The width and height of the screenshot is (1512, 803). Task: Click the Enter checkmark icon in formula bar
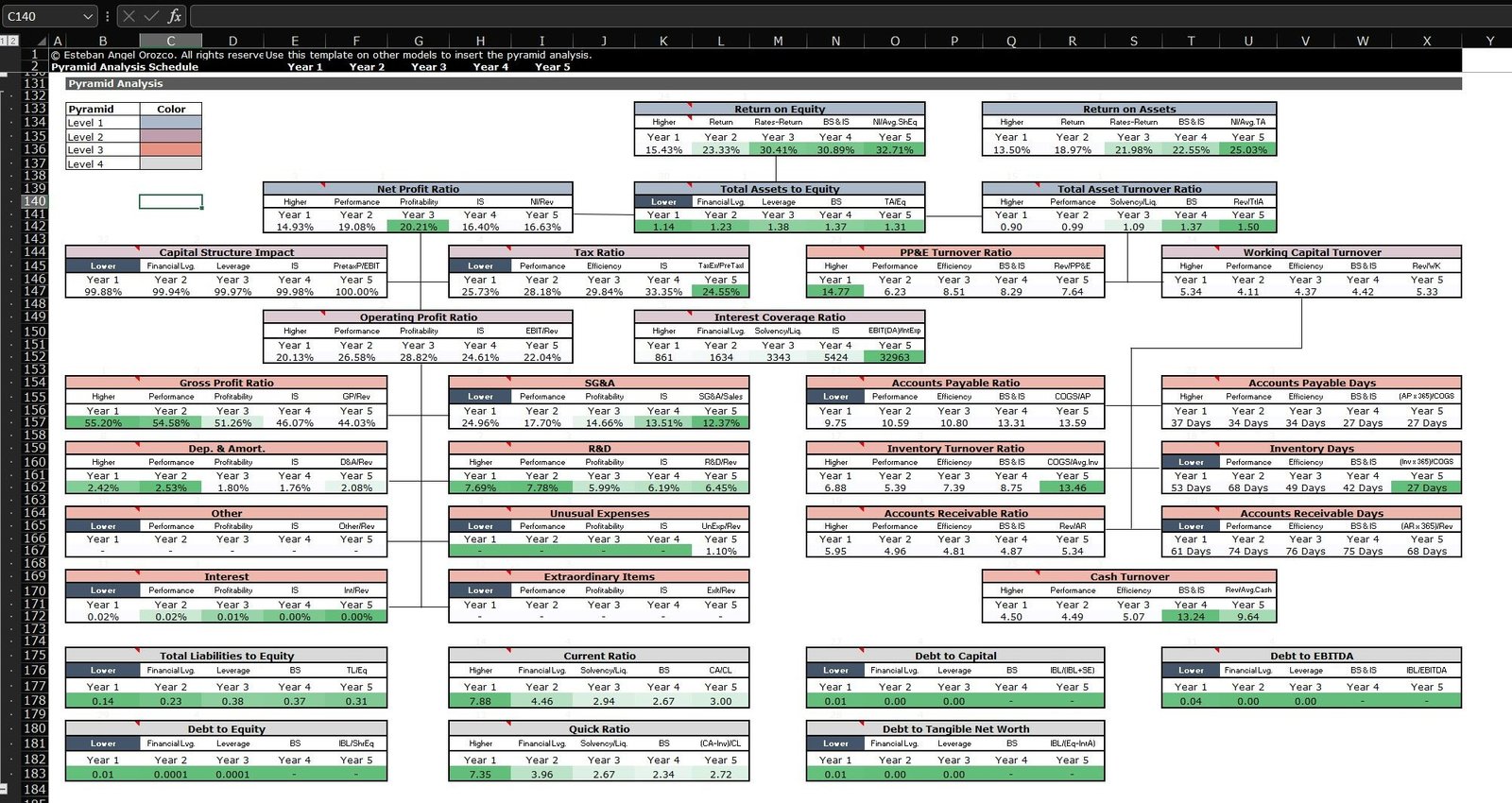click(x=151, y=16)
